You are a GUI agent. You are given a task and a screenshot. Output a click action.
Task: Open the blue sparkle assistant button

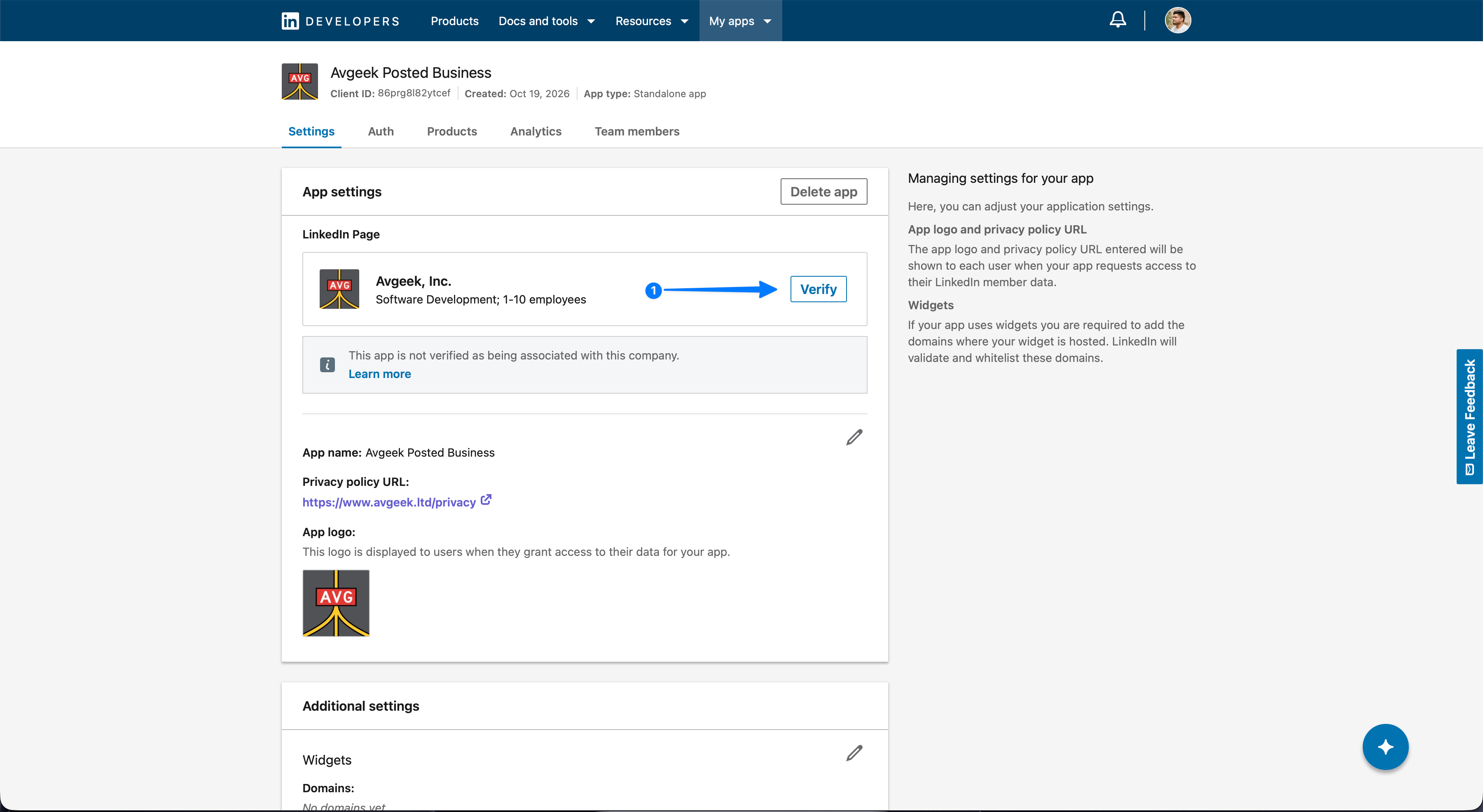click(1385, 747)
